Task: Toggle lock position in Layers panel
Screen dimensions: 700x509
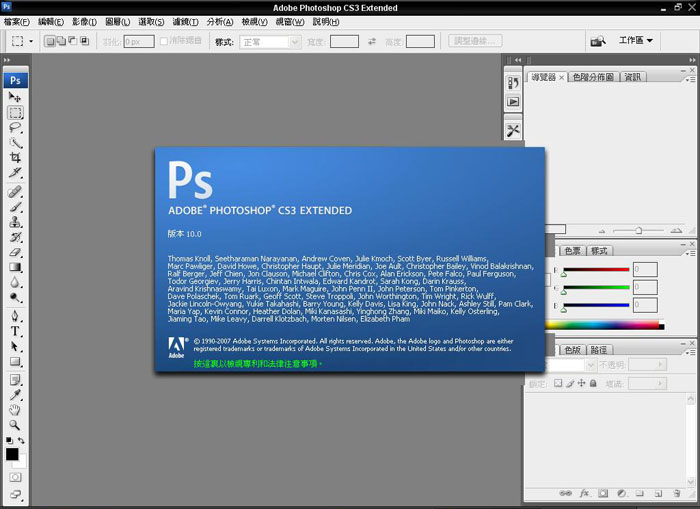Action: (581, 383)
